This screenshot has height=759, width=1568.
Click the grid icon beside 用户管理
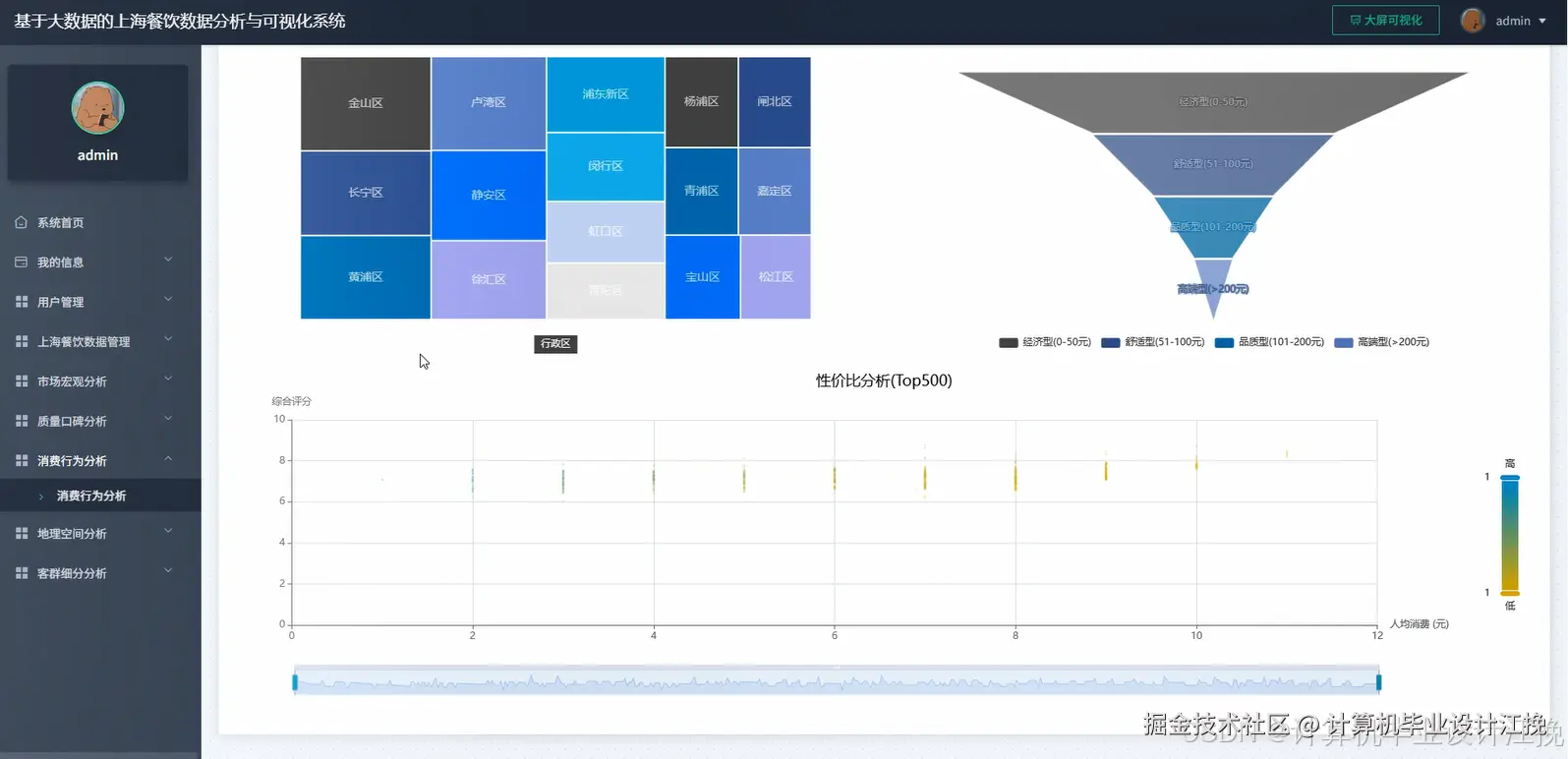coord(22,302)
